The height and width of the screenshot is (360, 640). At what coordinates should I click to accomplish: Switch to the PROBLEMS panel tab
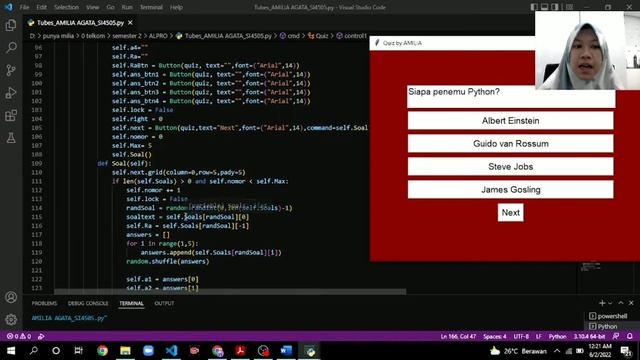[44, 303]
